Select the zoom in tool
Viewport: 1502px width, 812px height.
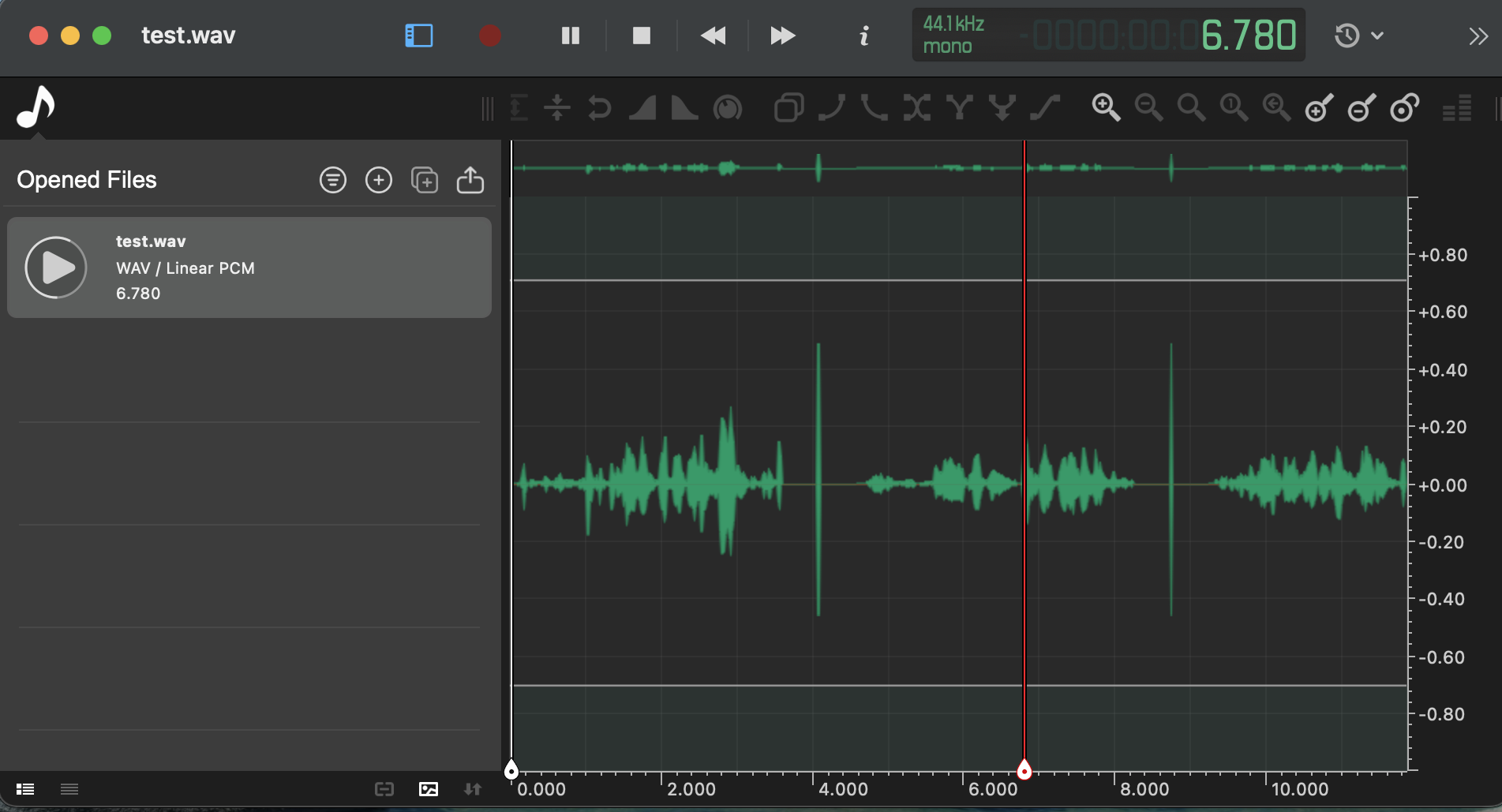[x=1106, y=108]
